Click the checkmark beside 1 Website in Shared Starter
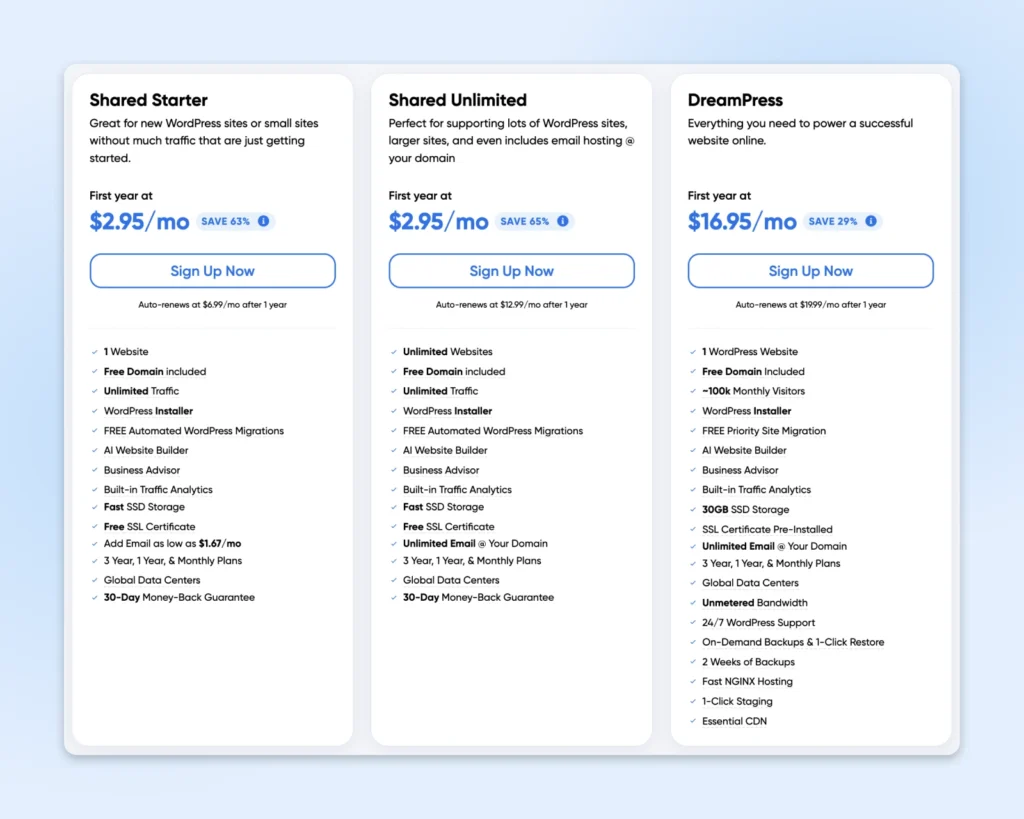The image size is (1024, 819). [94, 352]
